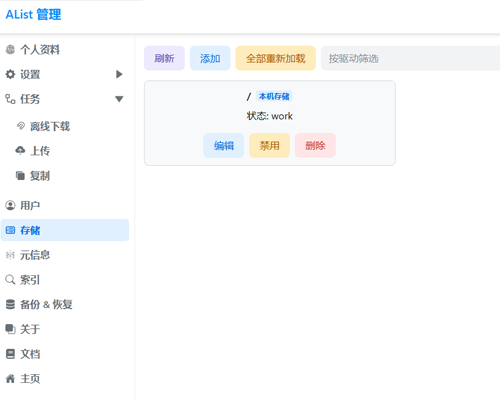The height and width of the screenshot is (400, 500).
Task: Click the 全部重新加载 button
Action: 276,58
